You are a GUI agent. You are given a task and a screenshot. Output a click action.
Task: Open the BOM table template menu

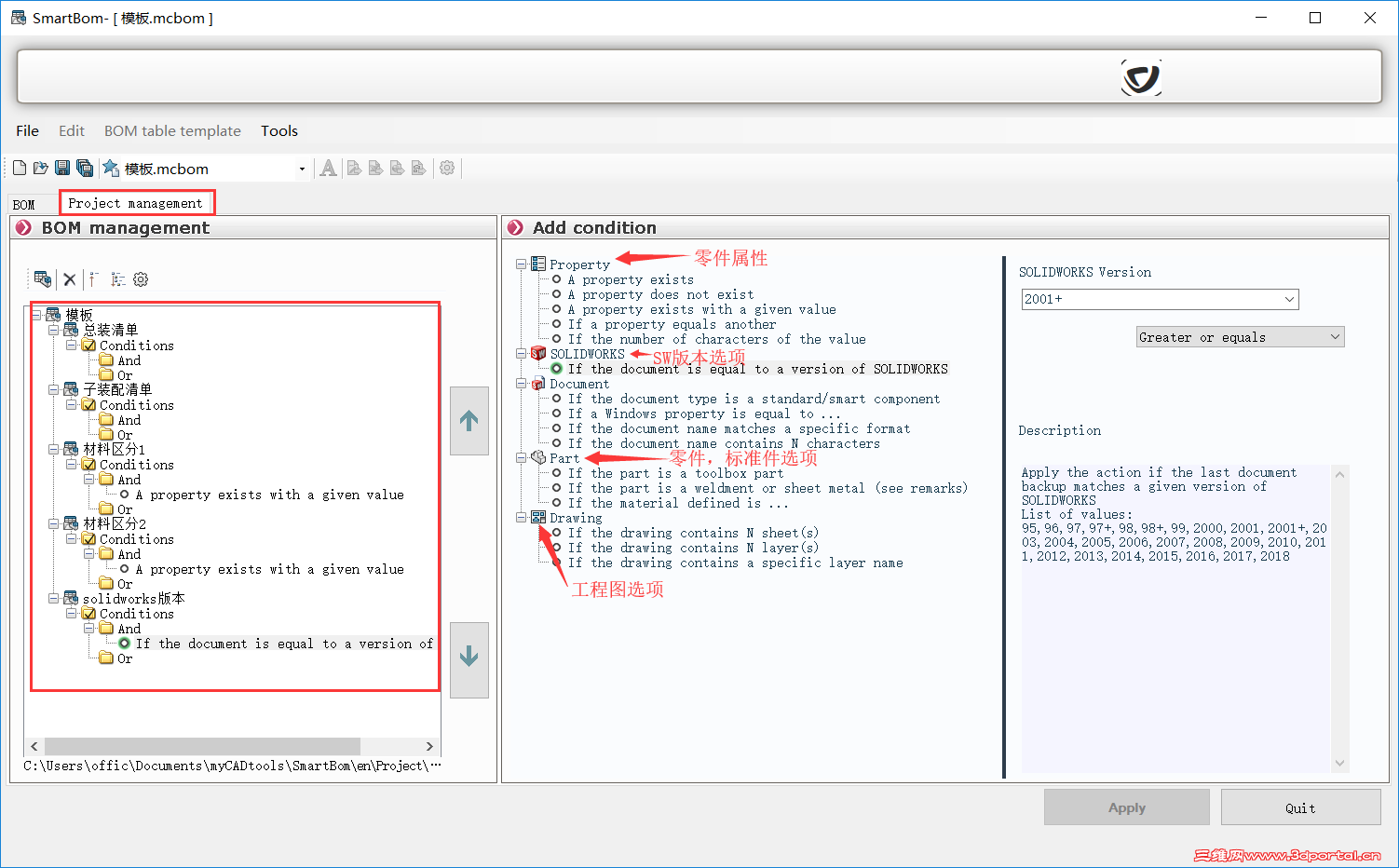click(172, 130)
